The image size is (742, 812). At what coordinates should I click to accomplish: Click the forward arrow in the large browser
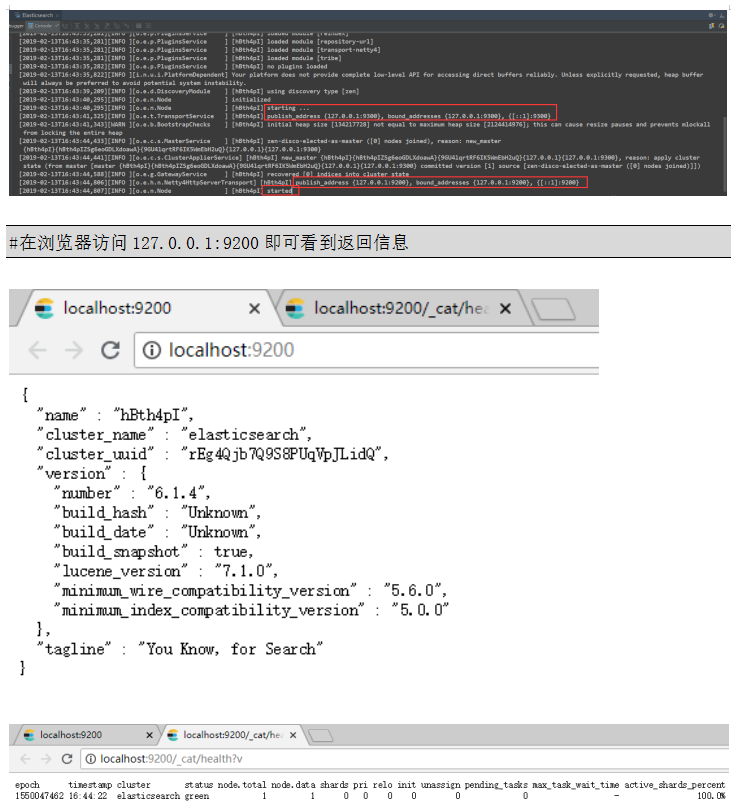tap(74, 351)
